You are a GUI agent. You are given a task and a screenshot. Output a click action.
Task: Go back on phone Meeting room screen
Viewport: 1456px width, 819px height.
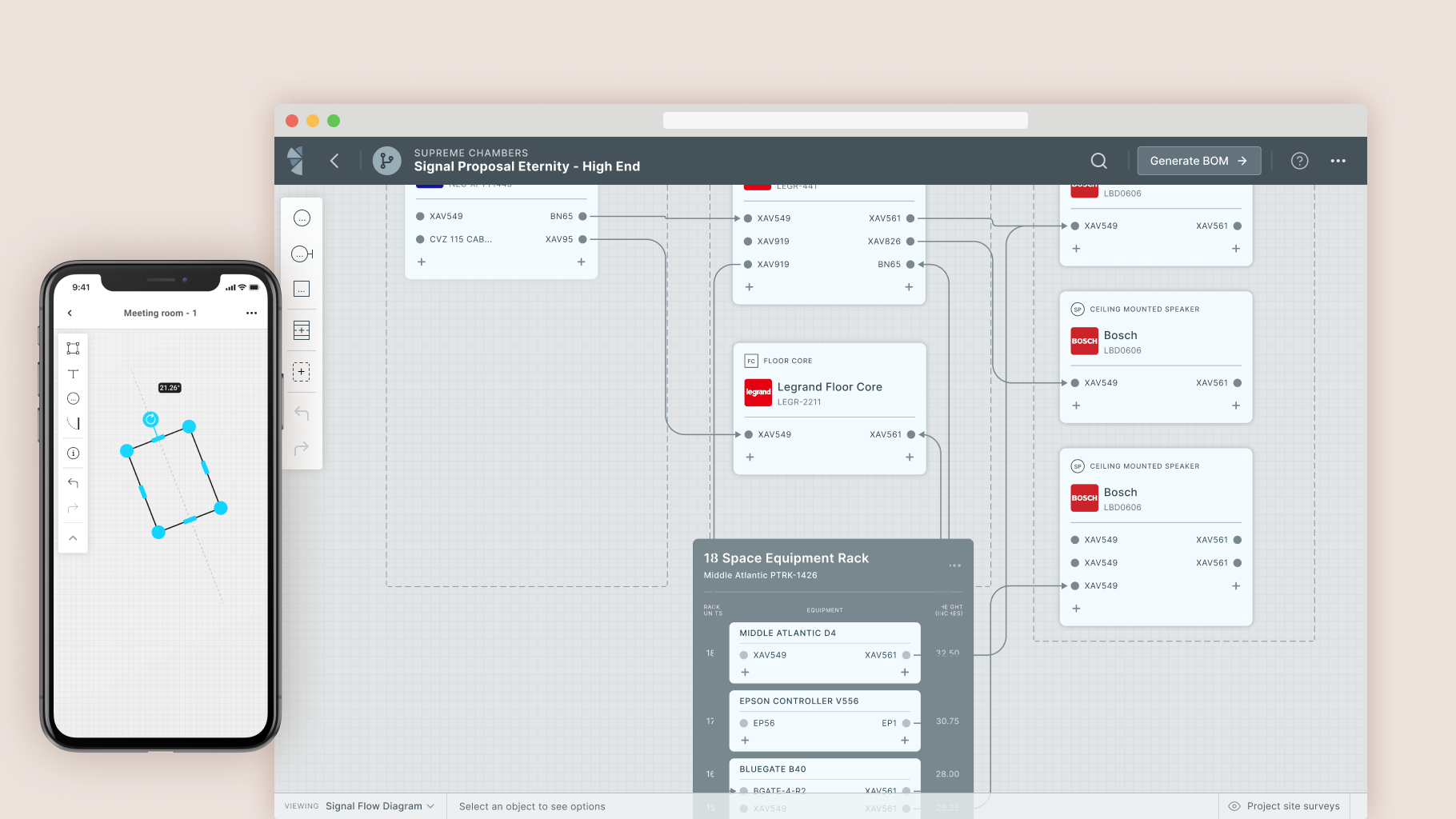pyautogui.click(x=70, y=314)
